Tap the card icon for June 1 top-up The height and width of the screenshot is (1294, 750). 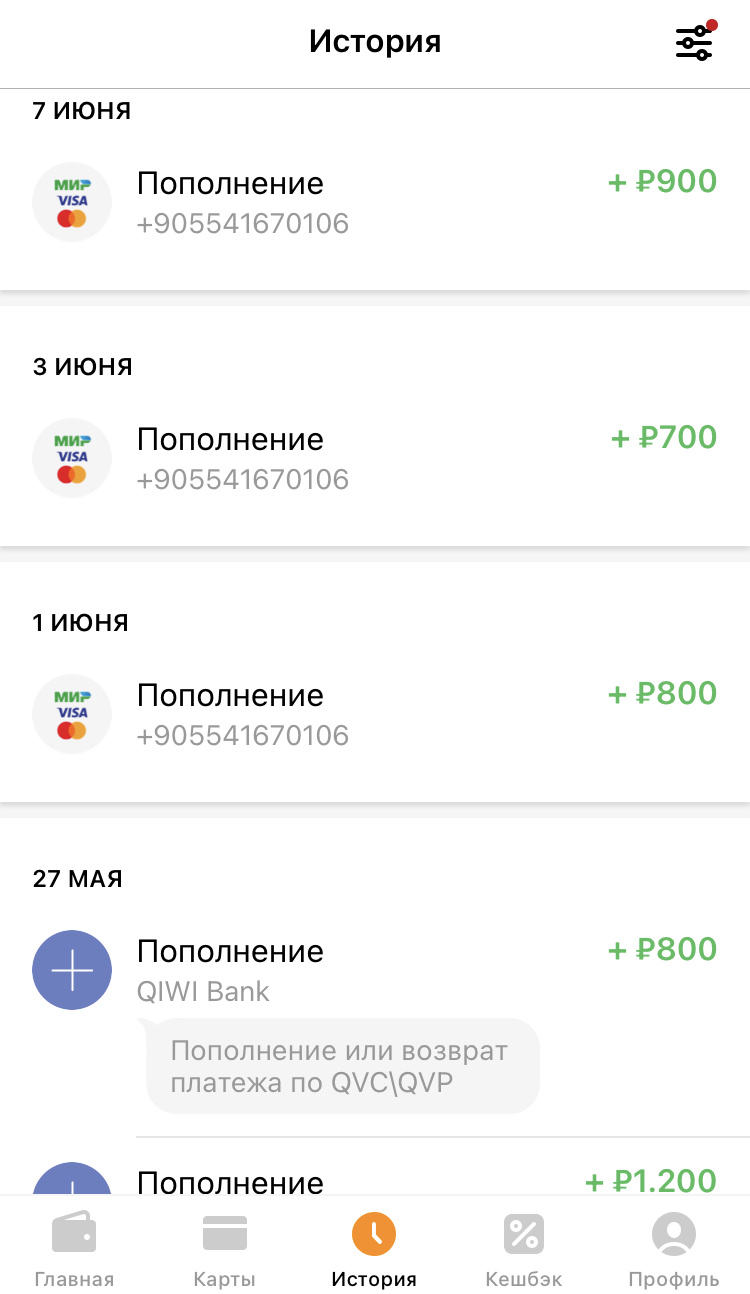pyautogui.click(x=72, y=714)
